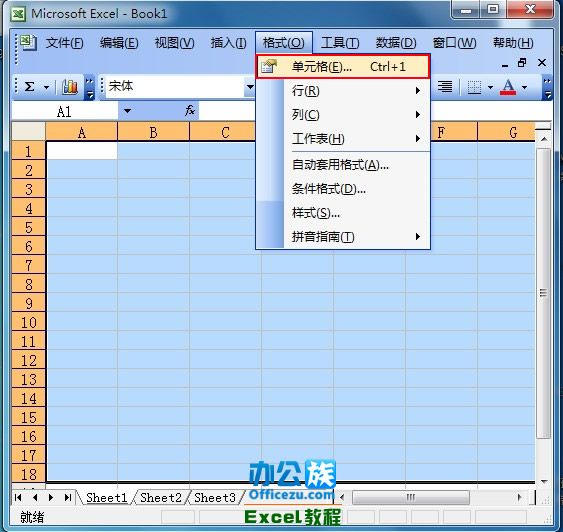
Task: Click cell A1
Action: click(82, 151)
